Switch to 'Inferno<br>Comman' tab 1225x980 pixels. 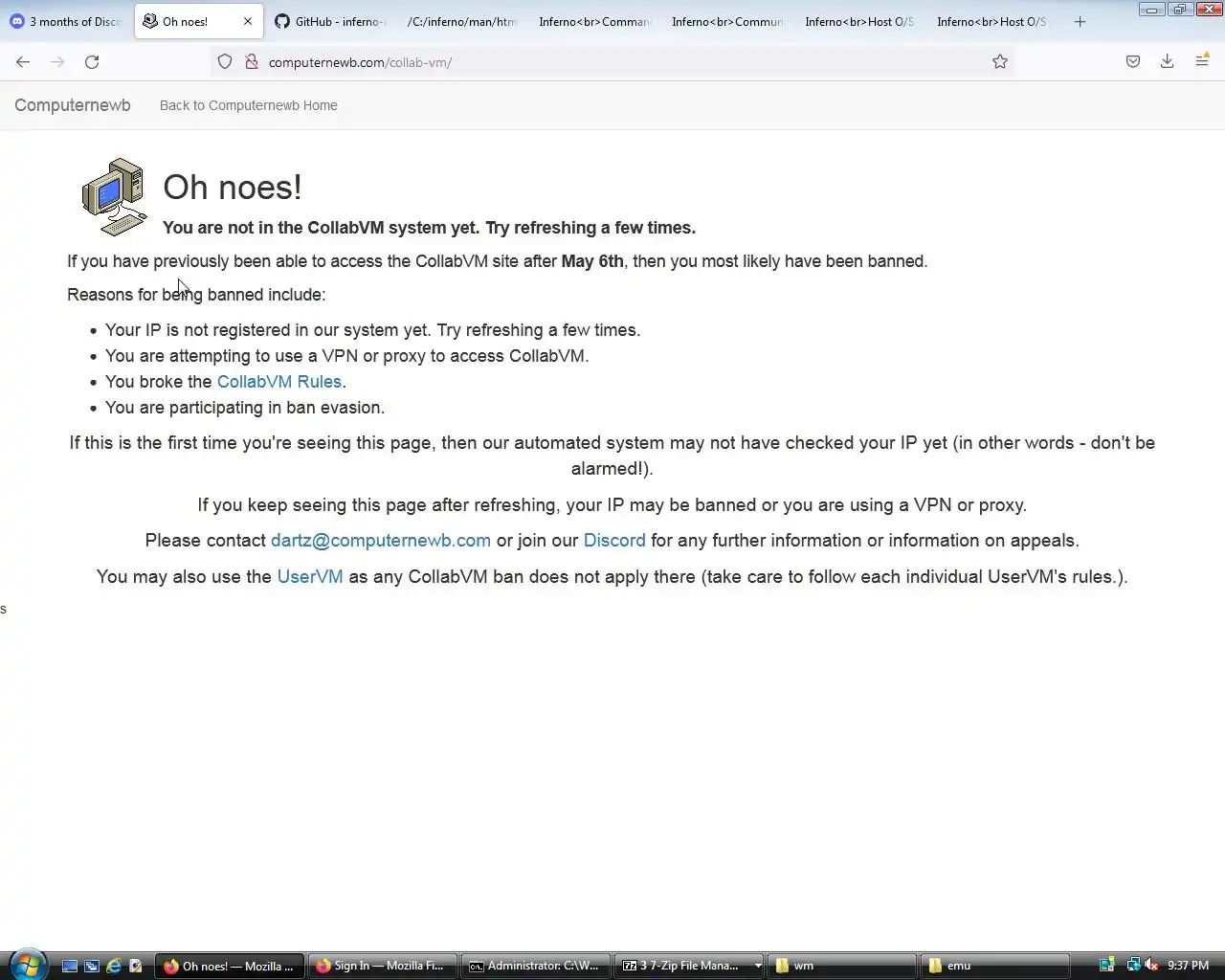(594, 21)
